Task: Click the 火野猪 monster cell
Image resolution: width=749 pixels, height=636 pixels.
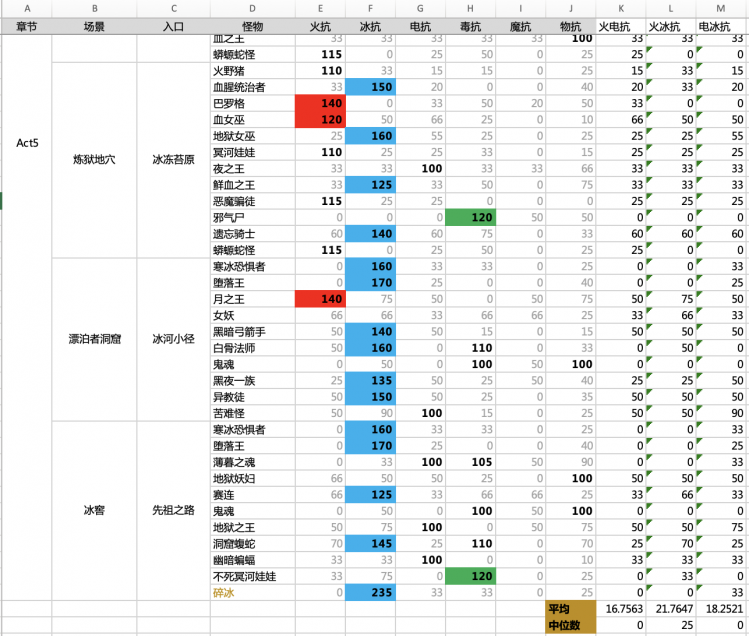Action: pyautogui.click(x=252, y=71)
